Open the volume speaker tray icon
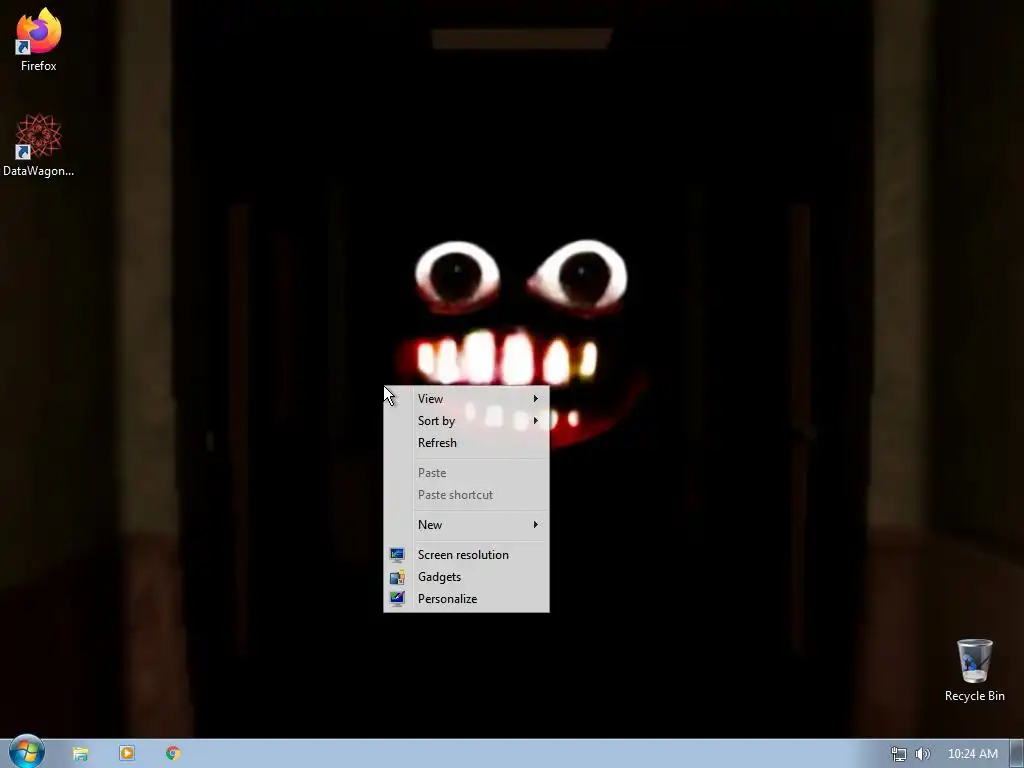Viewport: 1024px width, 768px height. [x=922, y=754]
